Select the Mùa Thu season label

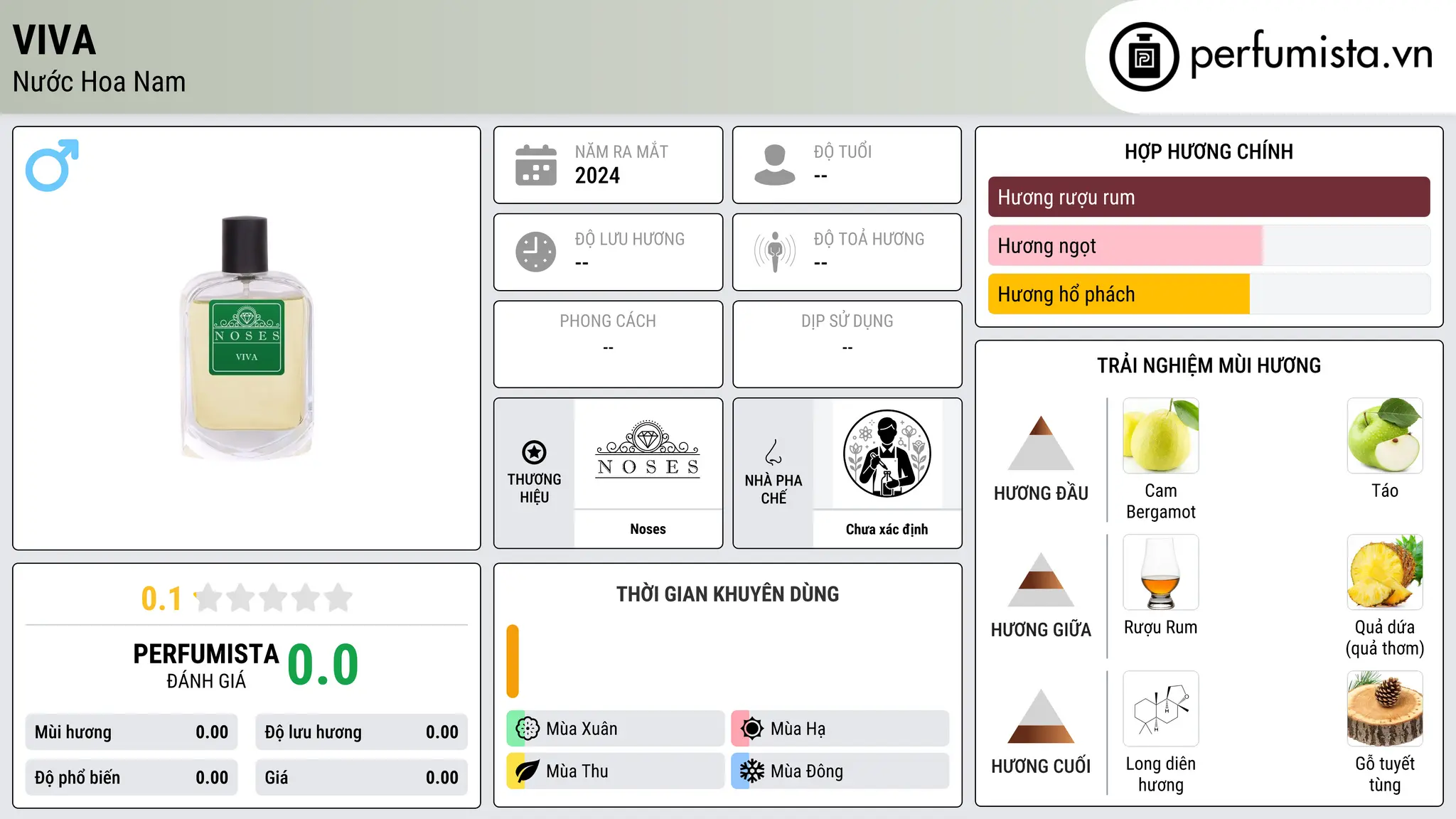(x=577, y=771)
